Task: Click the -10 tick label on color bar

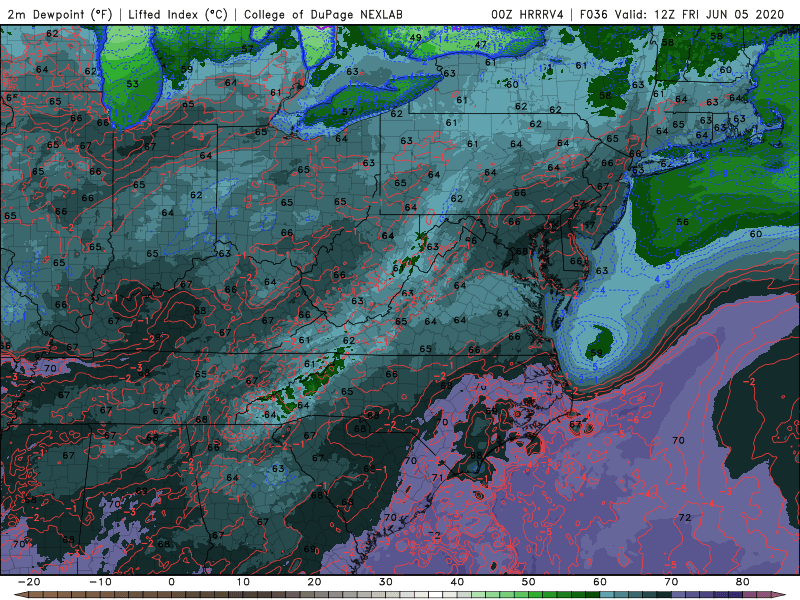Action: (x=100, y=582)
